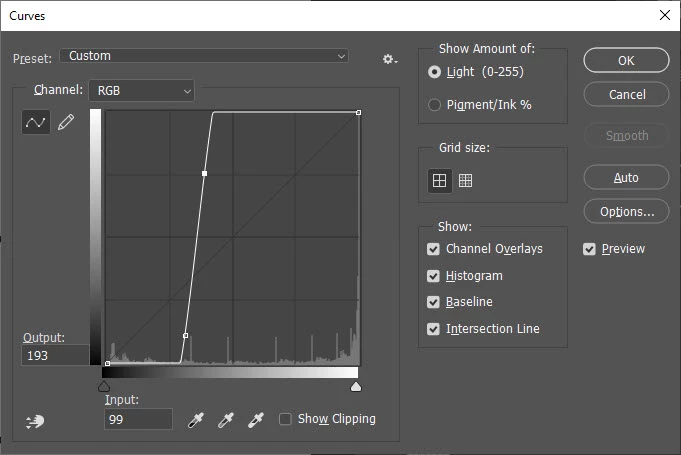Click the black point input slider triangle

click(x=104, y=386)
